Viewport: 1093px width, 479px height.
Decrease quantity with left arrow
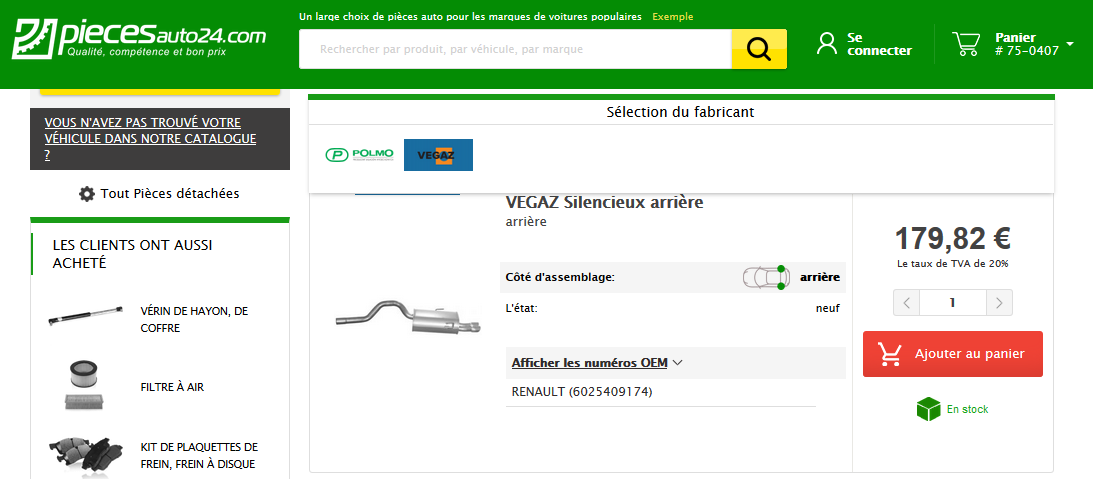906,303
